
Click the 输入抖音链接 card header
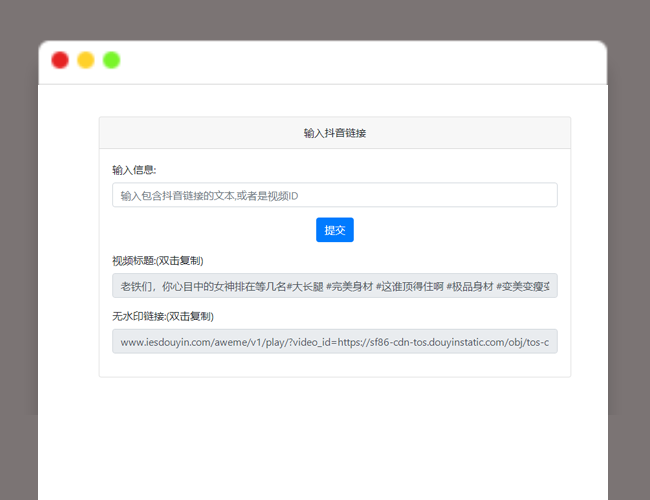click(334, 133)
